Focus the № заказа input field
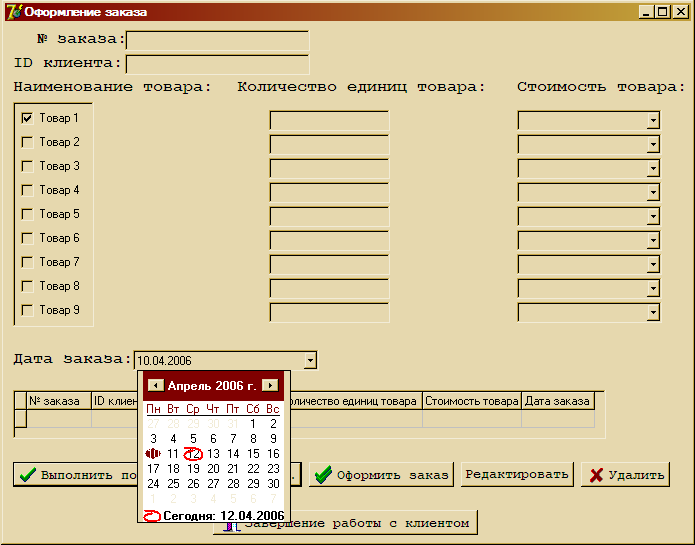 pos(217,40)
